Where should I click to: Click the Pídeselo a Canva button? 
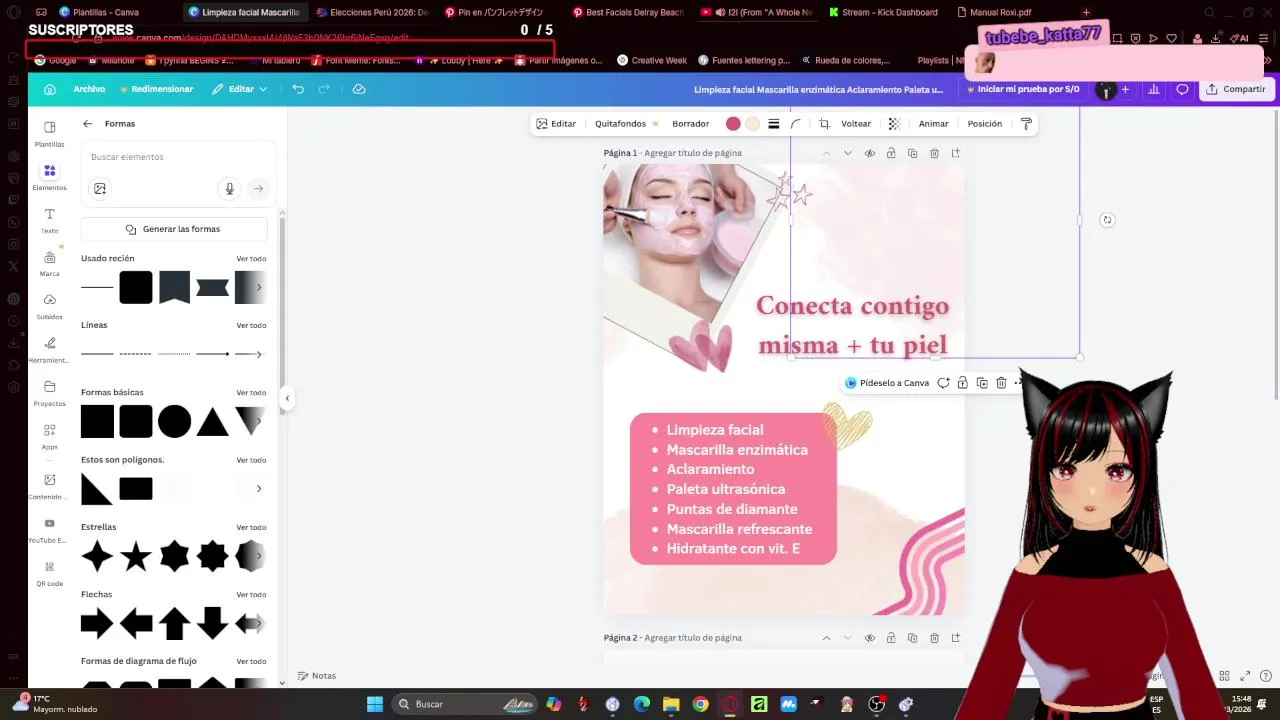point(887,383)
